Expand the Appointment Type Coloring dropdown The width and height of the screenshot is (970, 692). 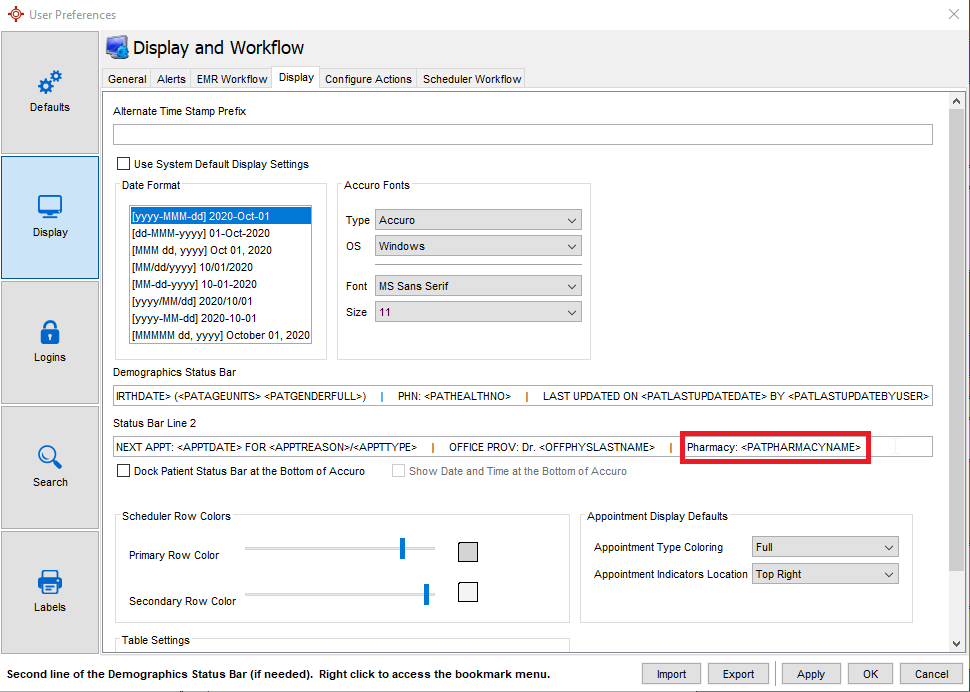click(825, 547)
